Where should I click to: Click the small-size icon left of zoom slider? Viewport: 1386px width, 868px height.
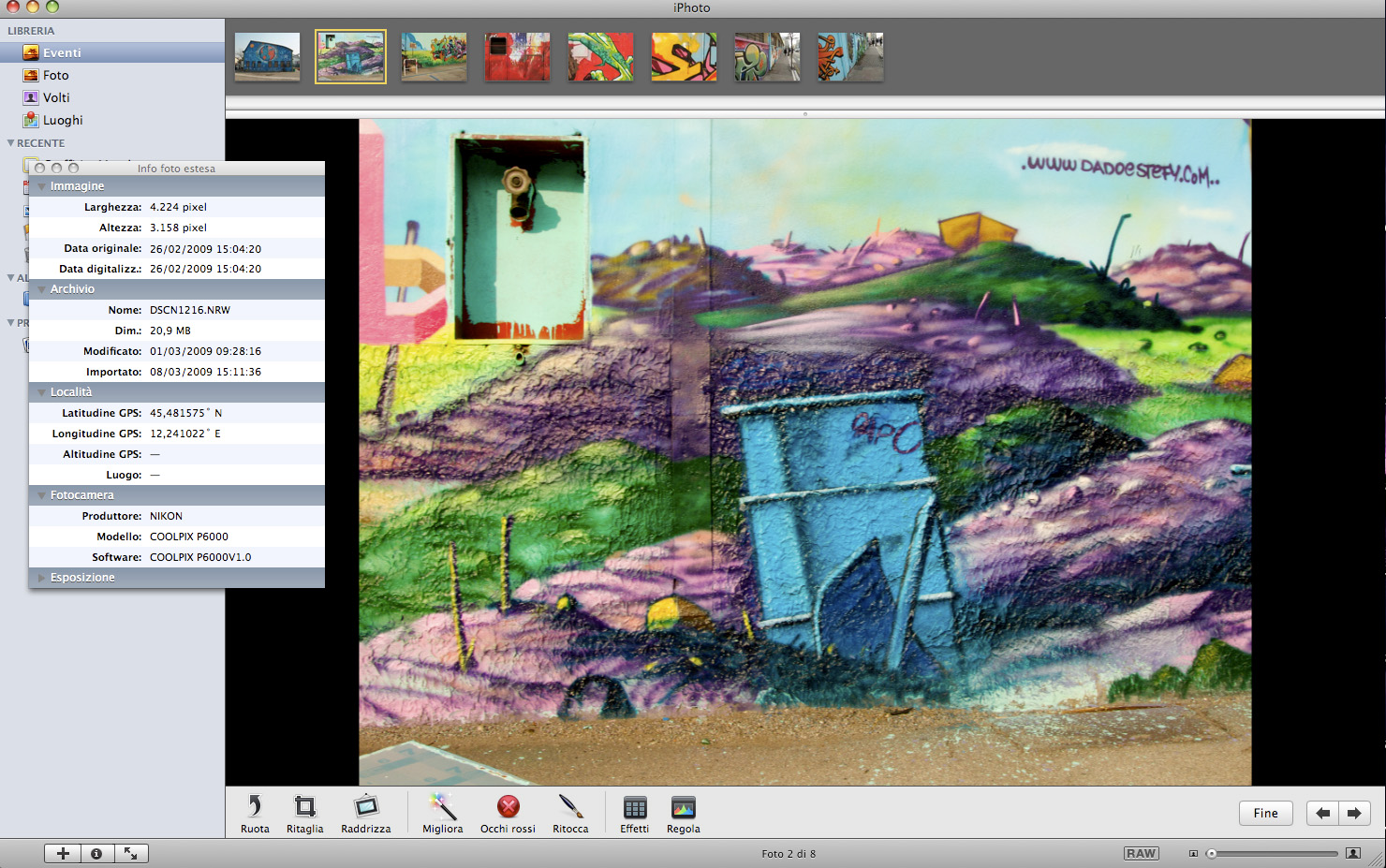1193,853
